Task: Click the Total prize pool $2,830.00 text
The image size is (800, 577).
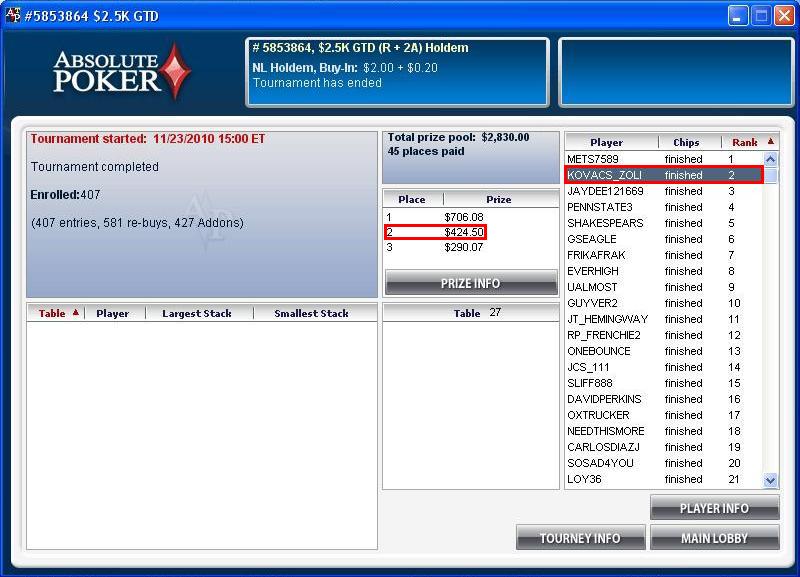Action: (x=458, y=137)
